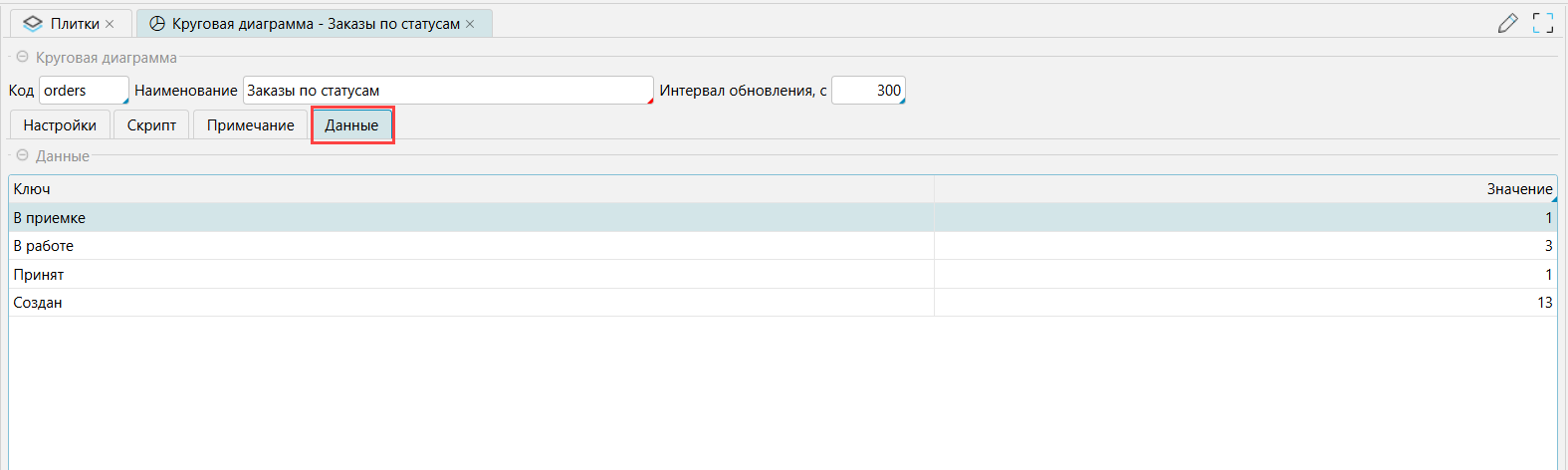The height and width of the screenshot is (470, 1568).
Task: Click the pie chart icon on tab
Action: [x=156, y=24]
